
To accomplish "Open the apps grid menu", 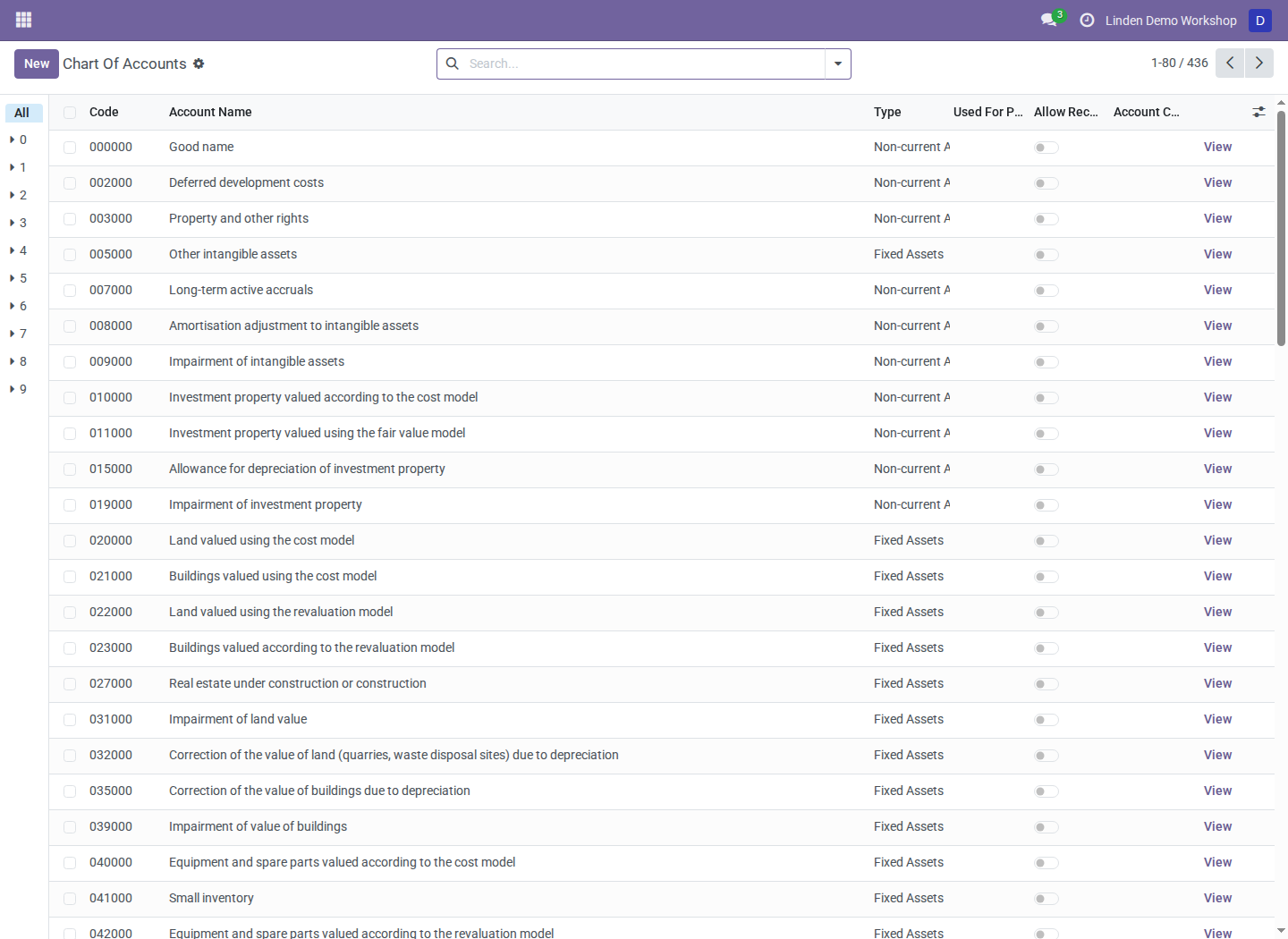I will click(24, 20).
